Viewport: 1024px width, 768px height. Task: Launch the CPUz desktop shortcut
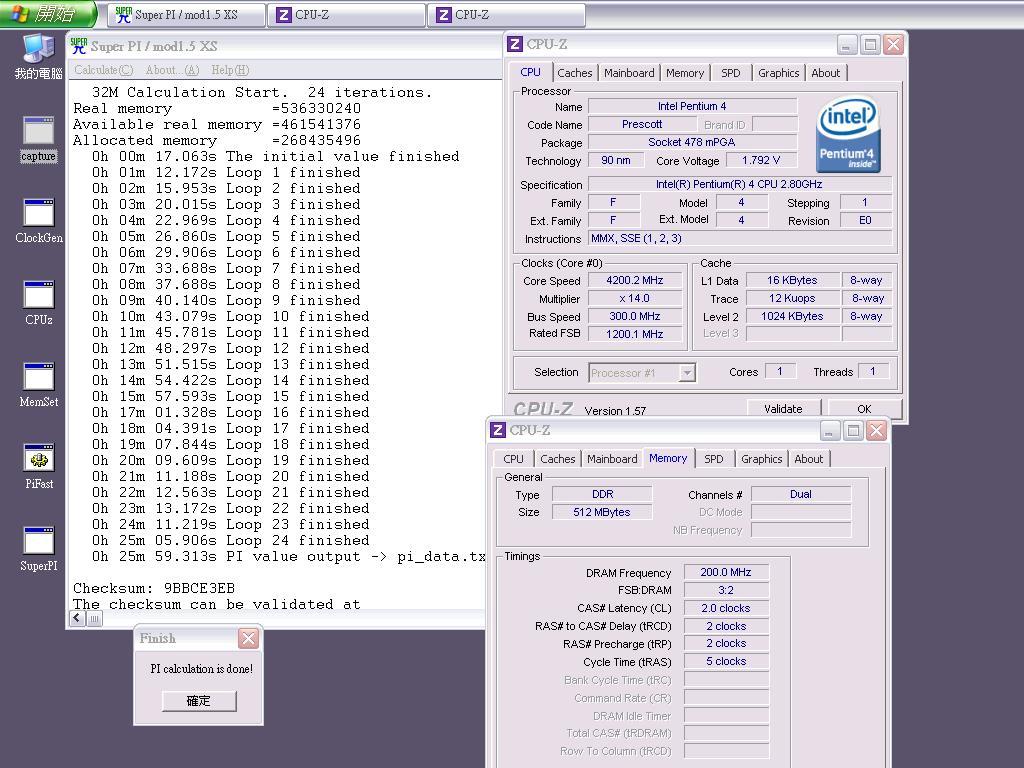(39, 303)
